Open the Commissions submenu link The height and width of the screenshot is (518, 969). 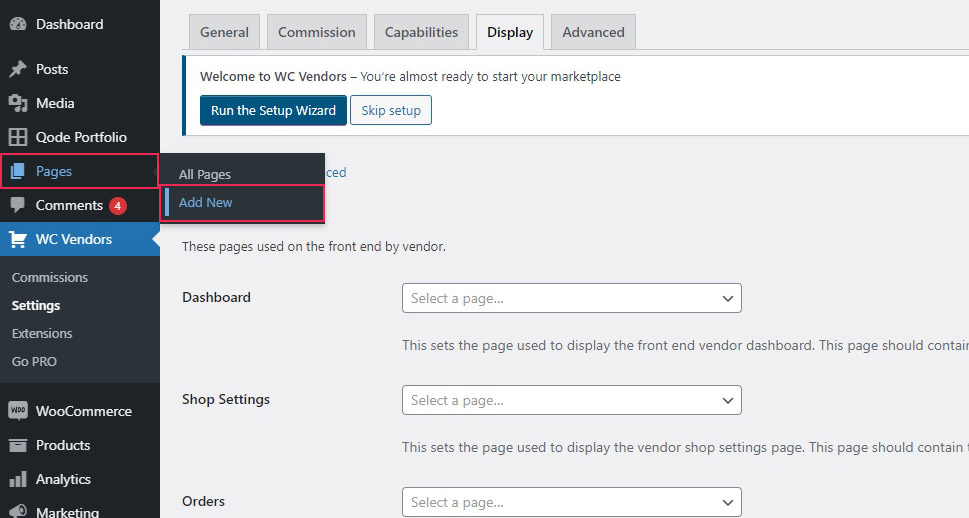pos(49,278)
